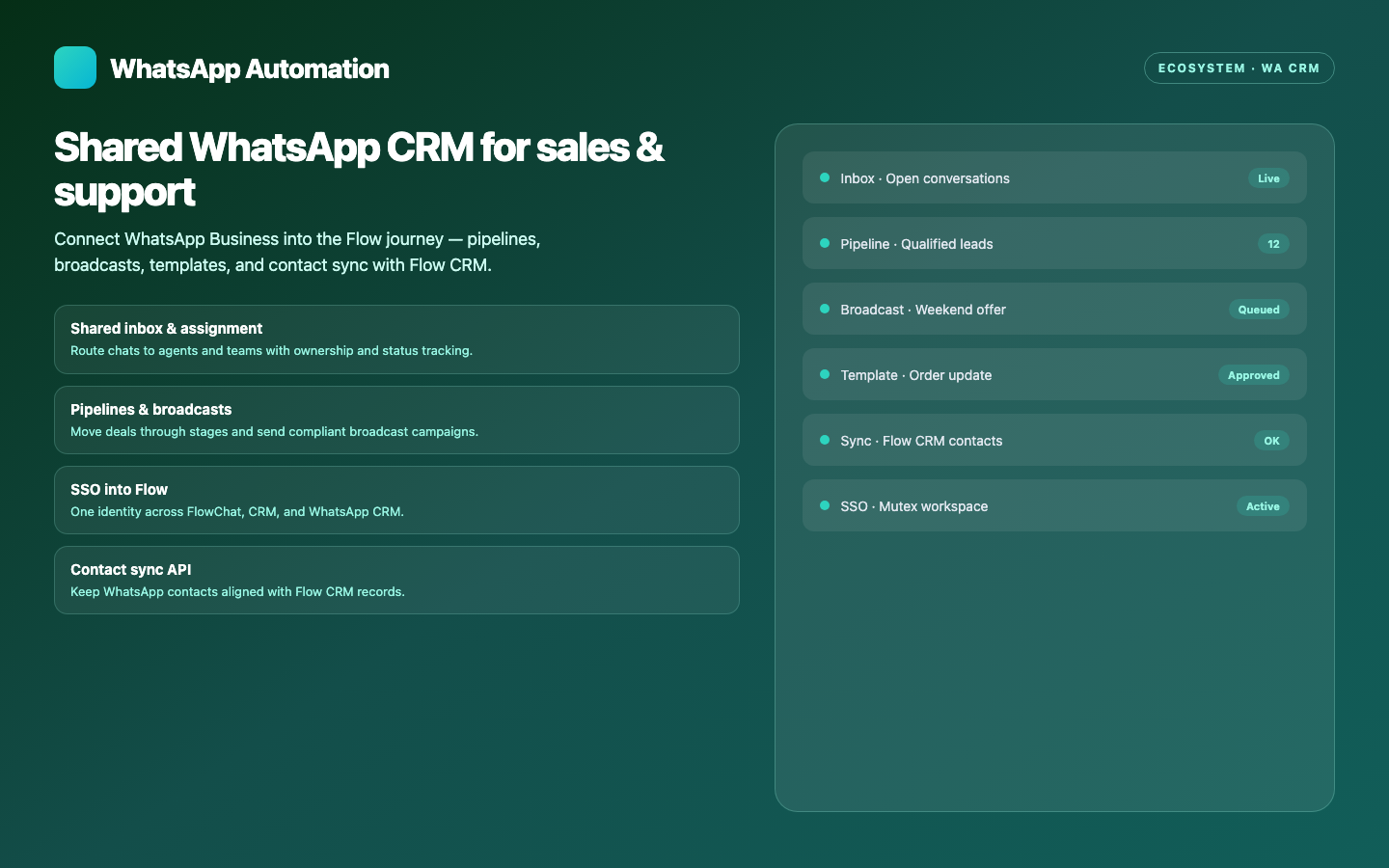This screenshot has width=1389, height=868.
Task: Select the Sync · Flow CRM contacts row
Action: tap(1054, 440)
